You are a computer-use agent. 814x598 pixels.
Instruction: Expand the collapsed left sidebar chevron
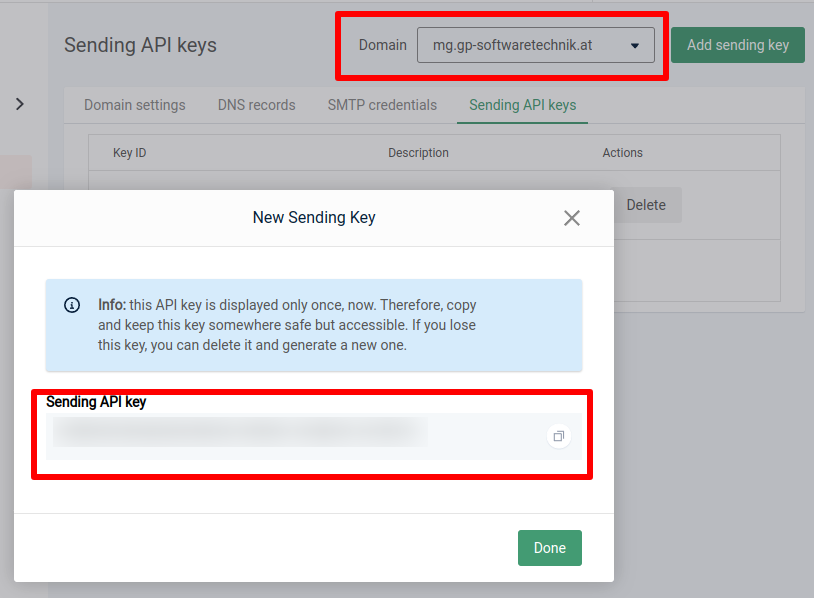click(20, 104)
